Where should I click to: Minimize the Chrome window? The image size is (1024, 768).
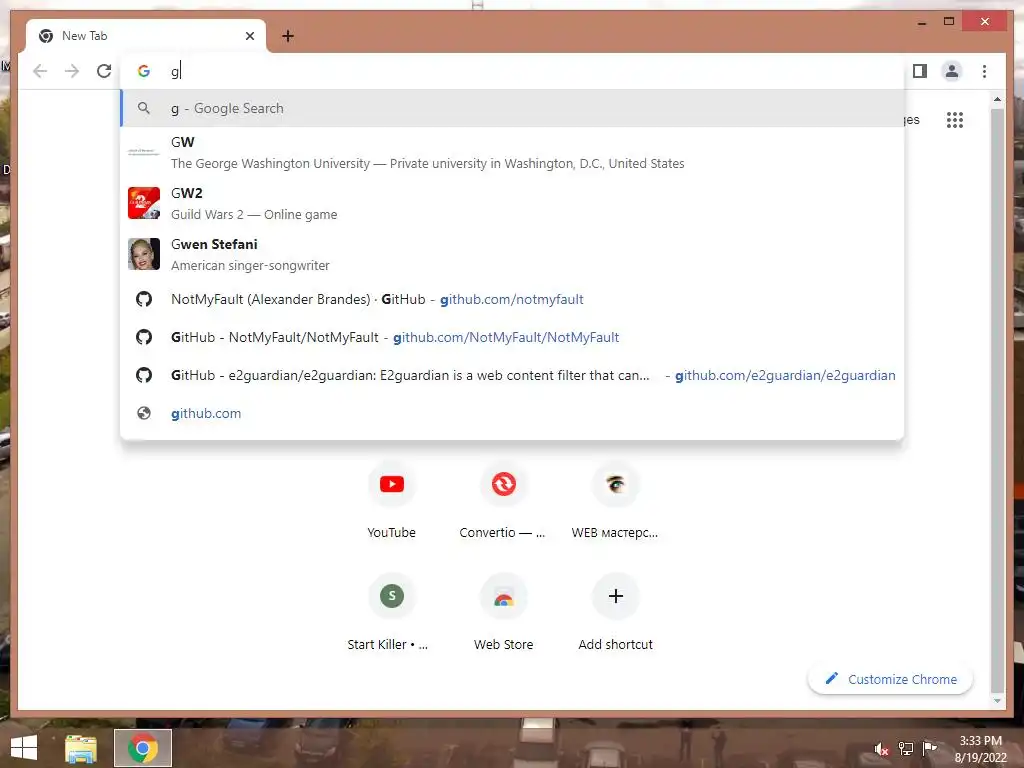tap(921, 22)
